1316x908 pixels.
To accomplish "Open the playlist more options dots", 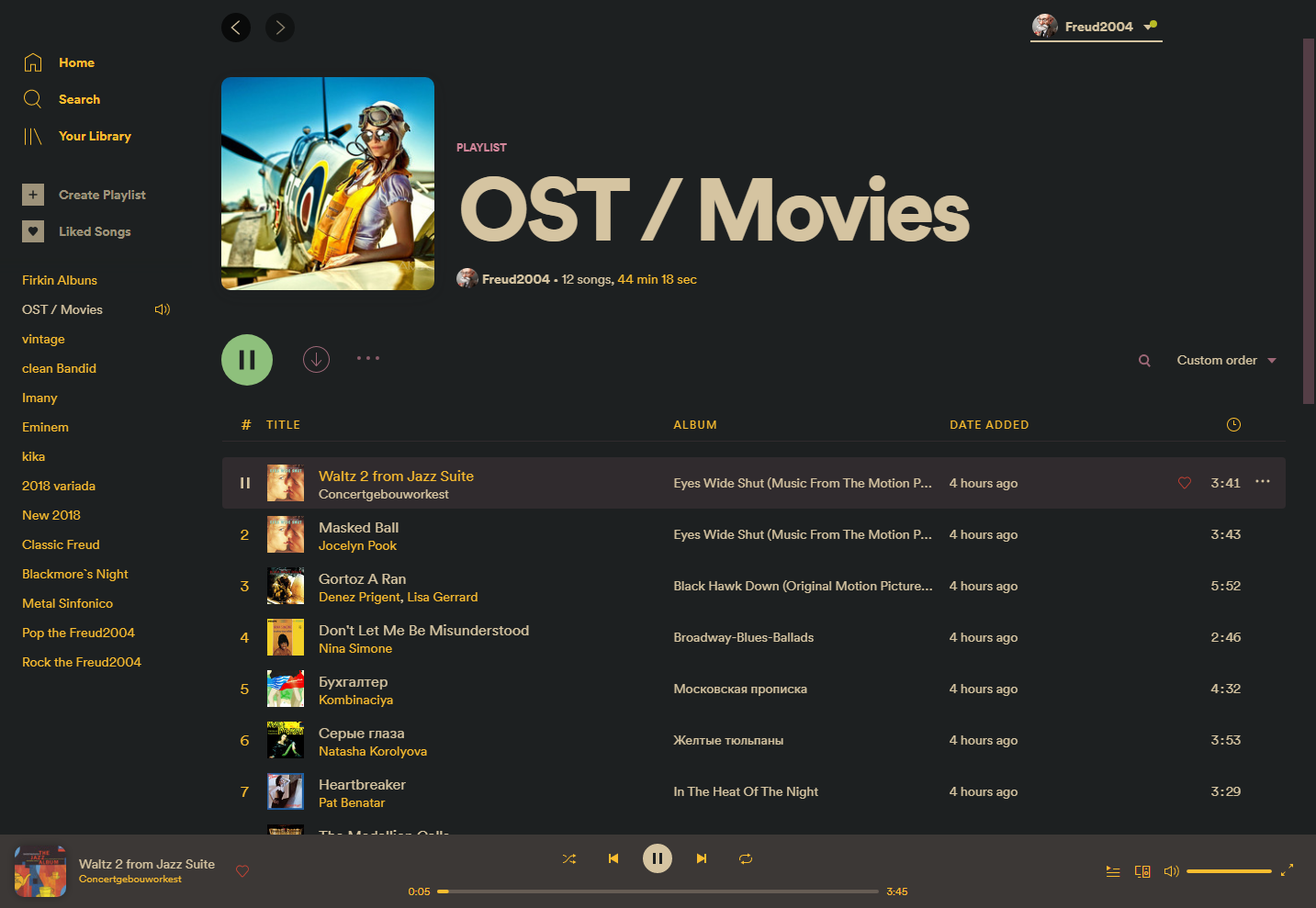I will [368, 358].
